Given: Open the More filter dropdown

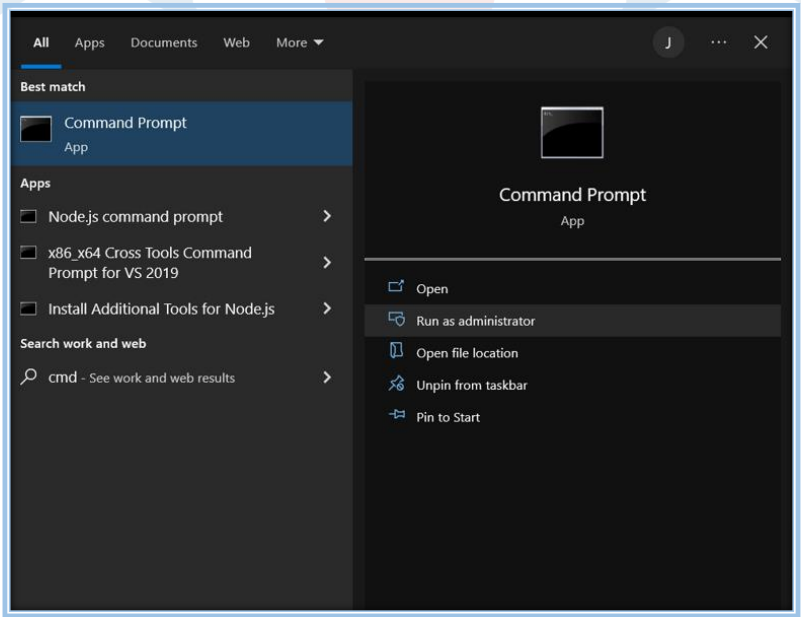Looking at the screenshot, I should 300,43.
